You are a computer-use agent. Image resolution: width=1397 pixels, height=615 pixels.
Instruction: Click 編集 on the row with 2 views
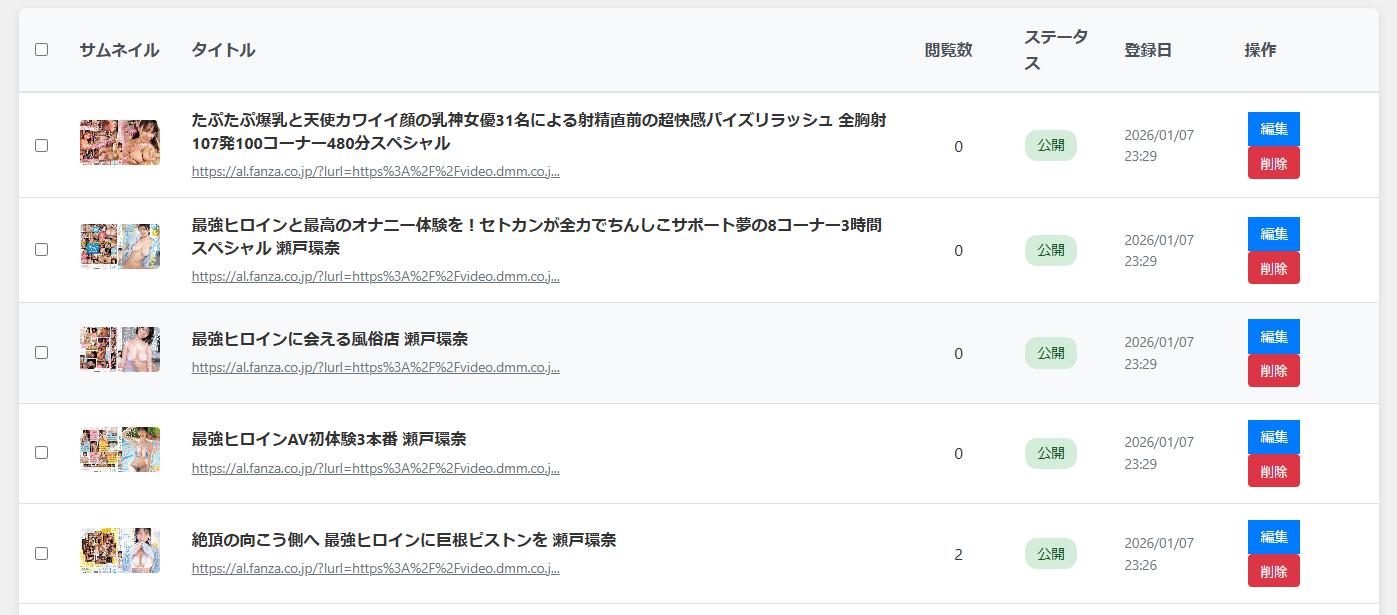pyautogui.click(x=1273, y=537)
